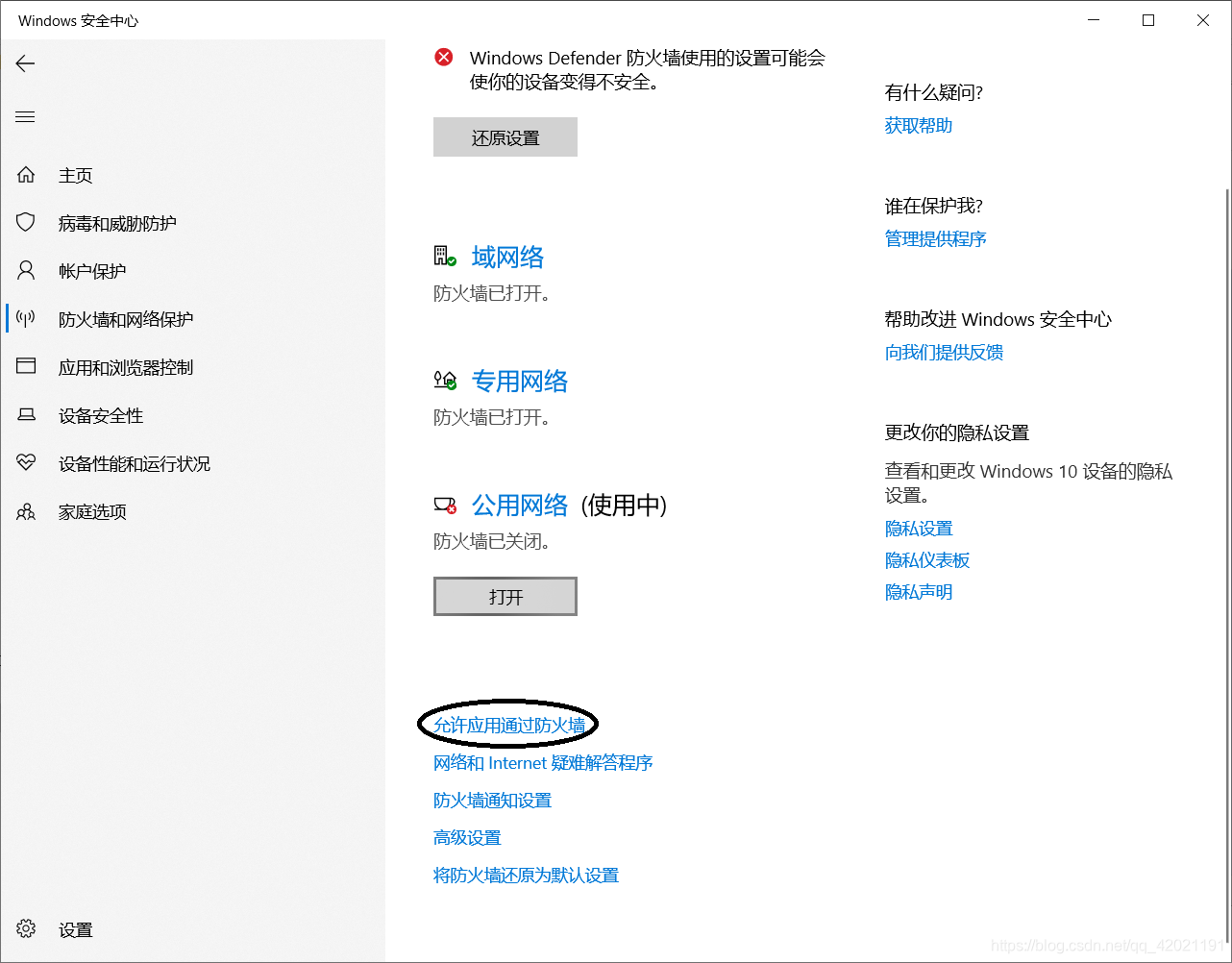This screenshot has width=1232, height=963.
Task: Open 病毒和威胁防护 page
Action: pyautogui.click(x=117, y=223)
